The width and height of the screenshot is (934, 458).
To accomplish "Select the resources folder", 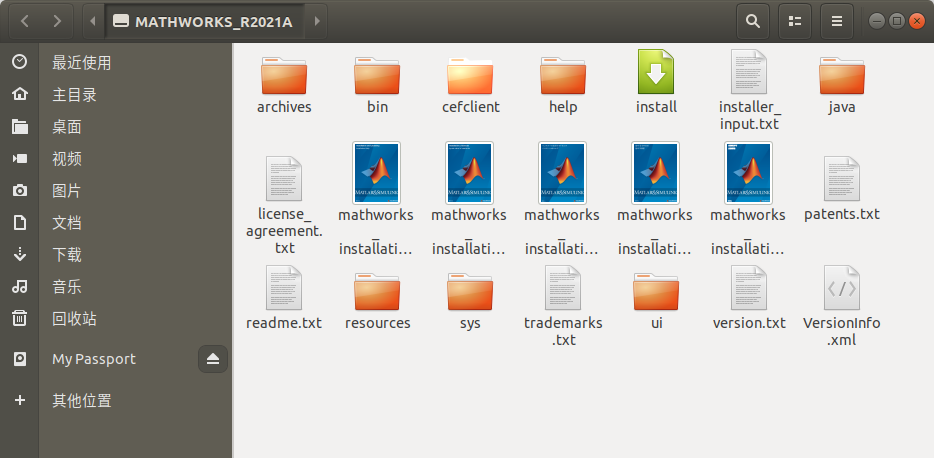I will click(377, 301).
